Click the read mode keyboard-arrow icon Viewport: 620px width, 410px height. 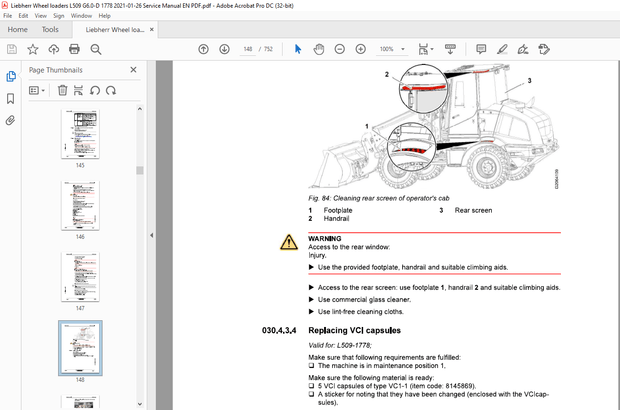coord(450,49)
